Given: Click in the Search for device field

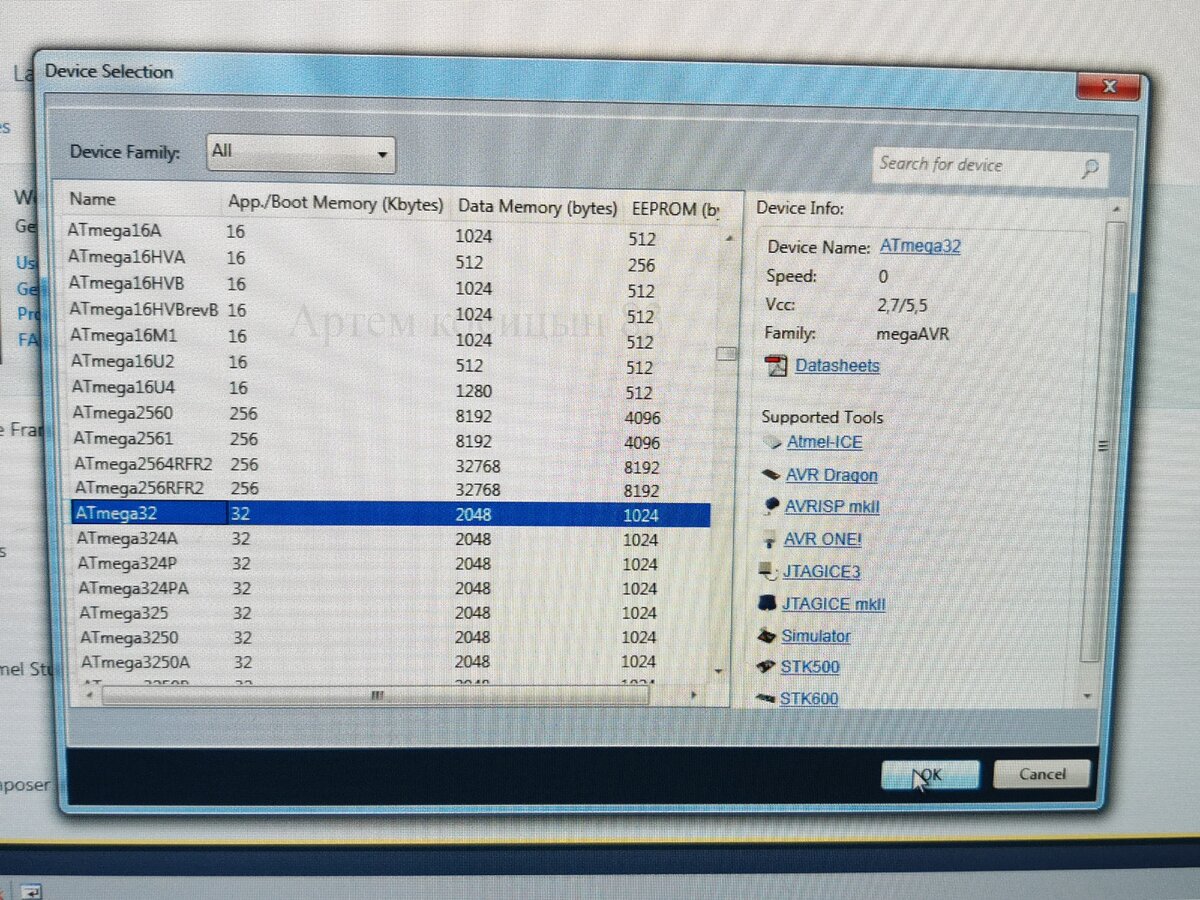Looking at the screenshot, I should pyautogui.click(x=990, y=166).
